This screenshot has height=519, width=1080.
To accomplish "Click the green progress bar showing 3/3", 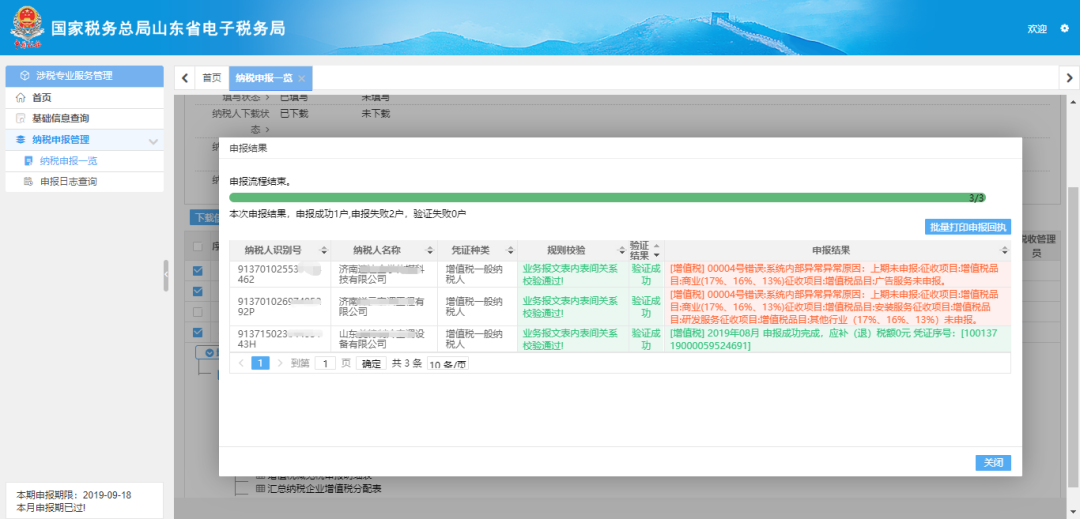I will tap(608, 198).
